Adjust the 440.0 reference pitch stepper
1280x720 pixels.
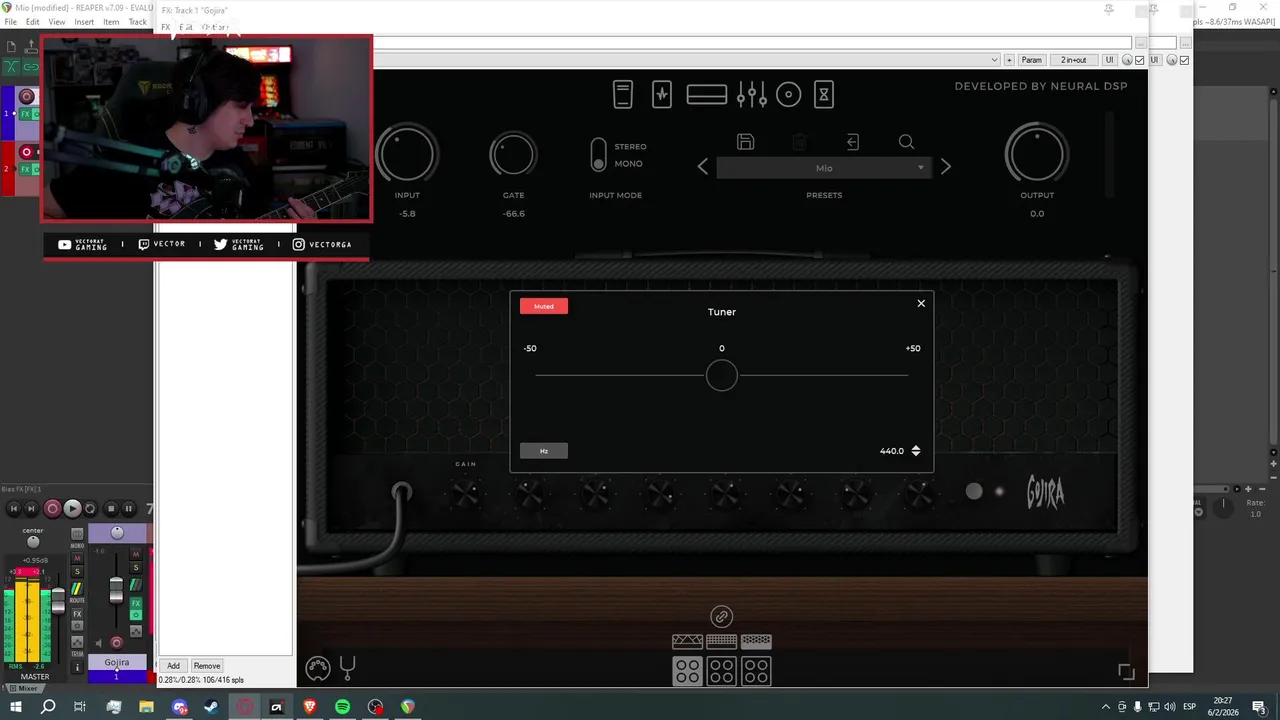pos(916,451)
